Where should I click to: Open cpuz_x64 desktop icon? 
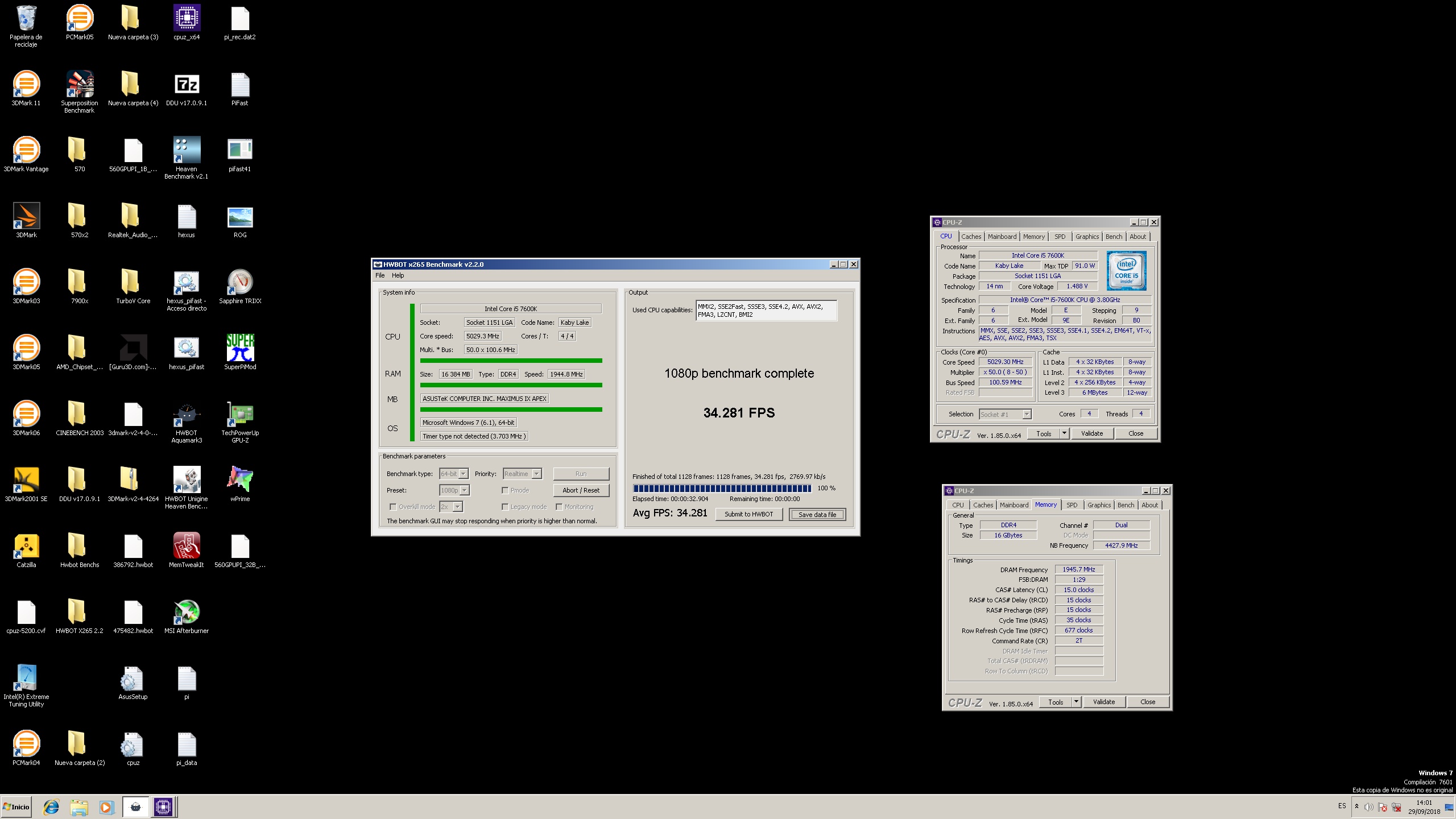[x=187, y=23]
